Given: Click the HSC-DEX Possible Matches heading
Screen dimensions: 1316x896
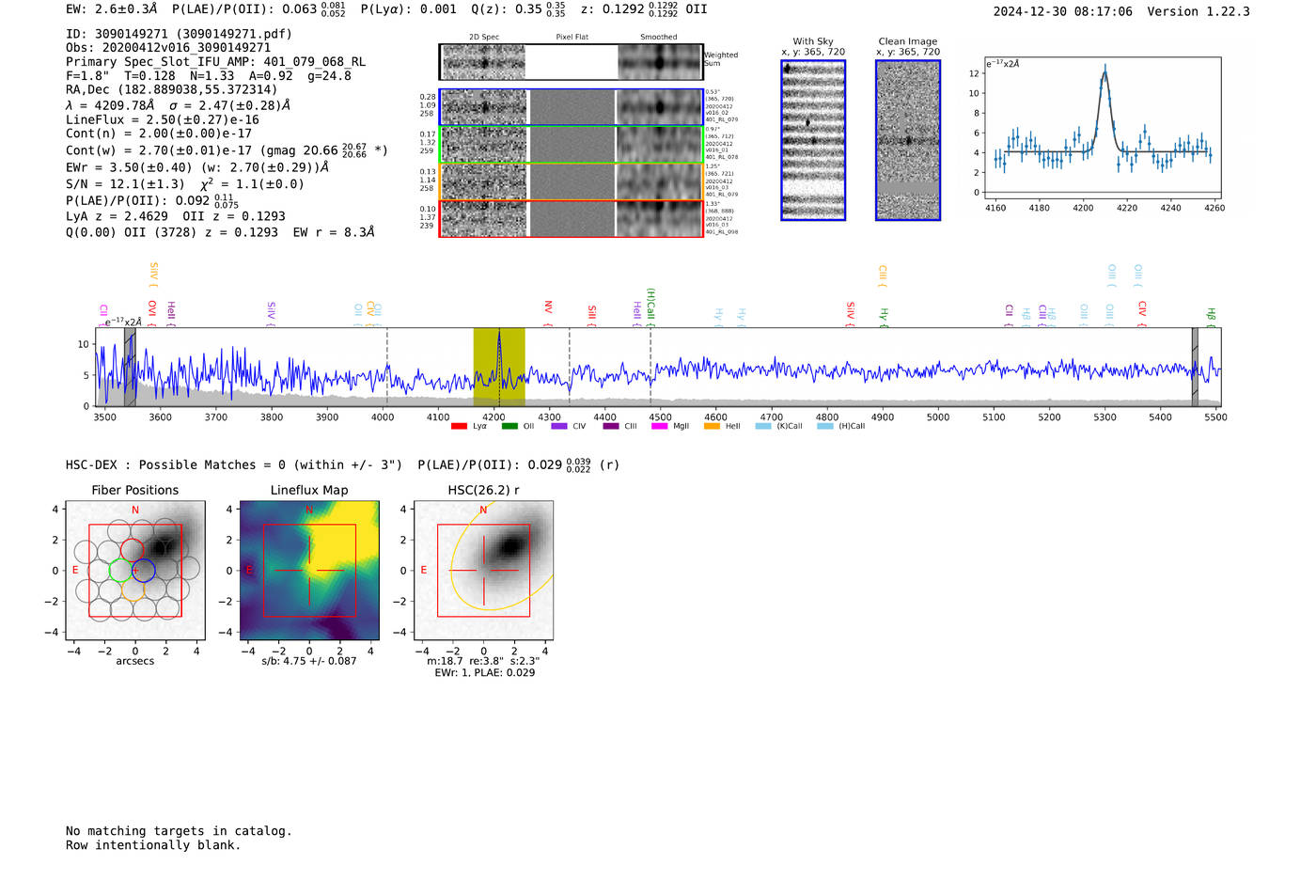Looking at the screenshot, I should click(x=234, y=465).
